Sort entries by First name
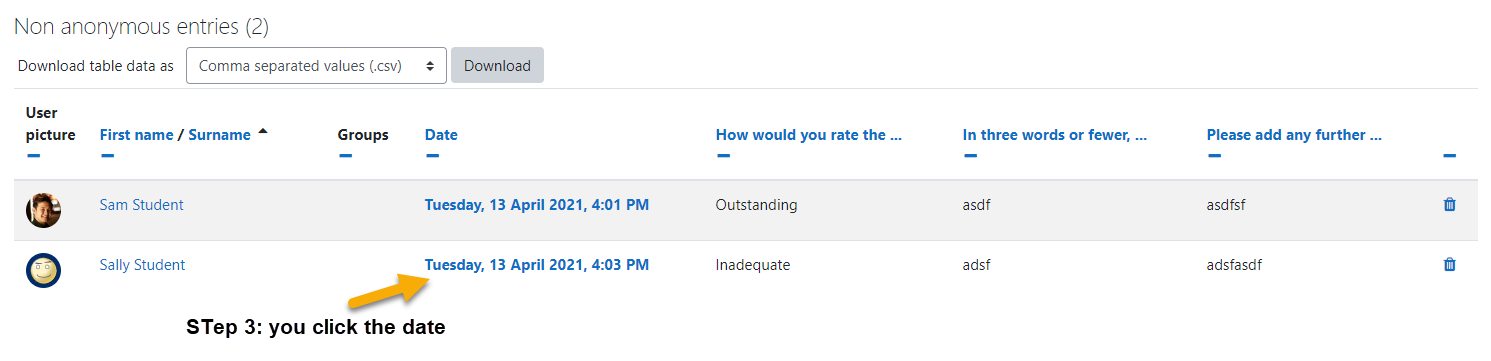This screenshot has height=361, width=1491. click(136, 135)
